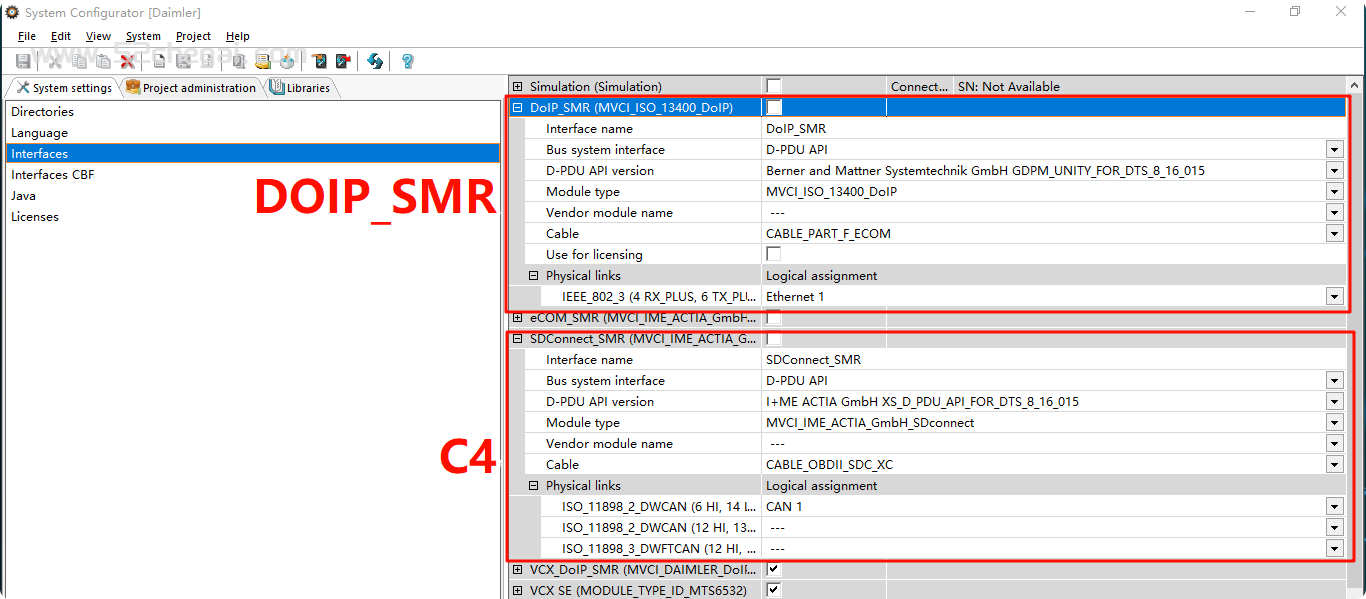The image size is (1366, 599).
Task: Click the Paste clipboard toolbar icon
Action: coord(103,61)
